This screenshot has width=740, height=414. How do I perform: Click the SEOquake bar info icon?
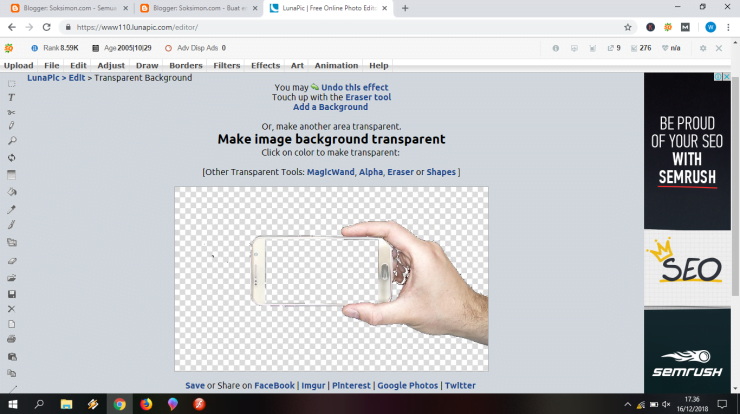pyautogui.click(x=555, y=48)
